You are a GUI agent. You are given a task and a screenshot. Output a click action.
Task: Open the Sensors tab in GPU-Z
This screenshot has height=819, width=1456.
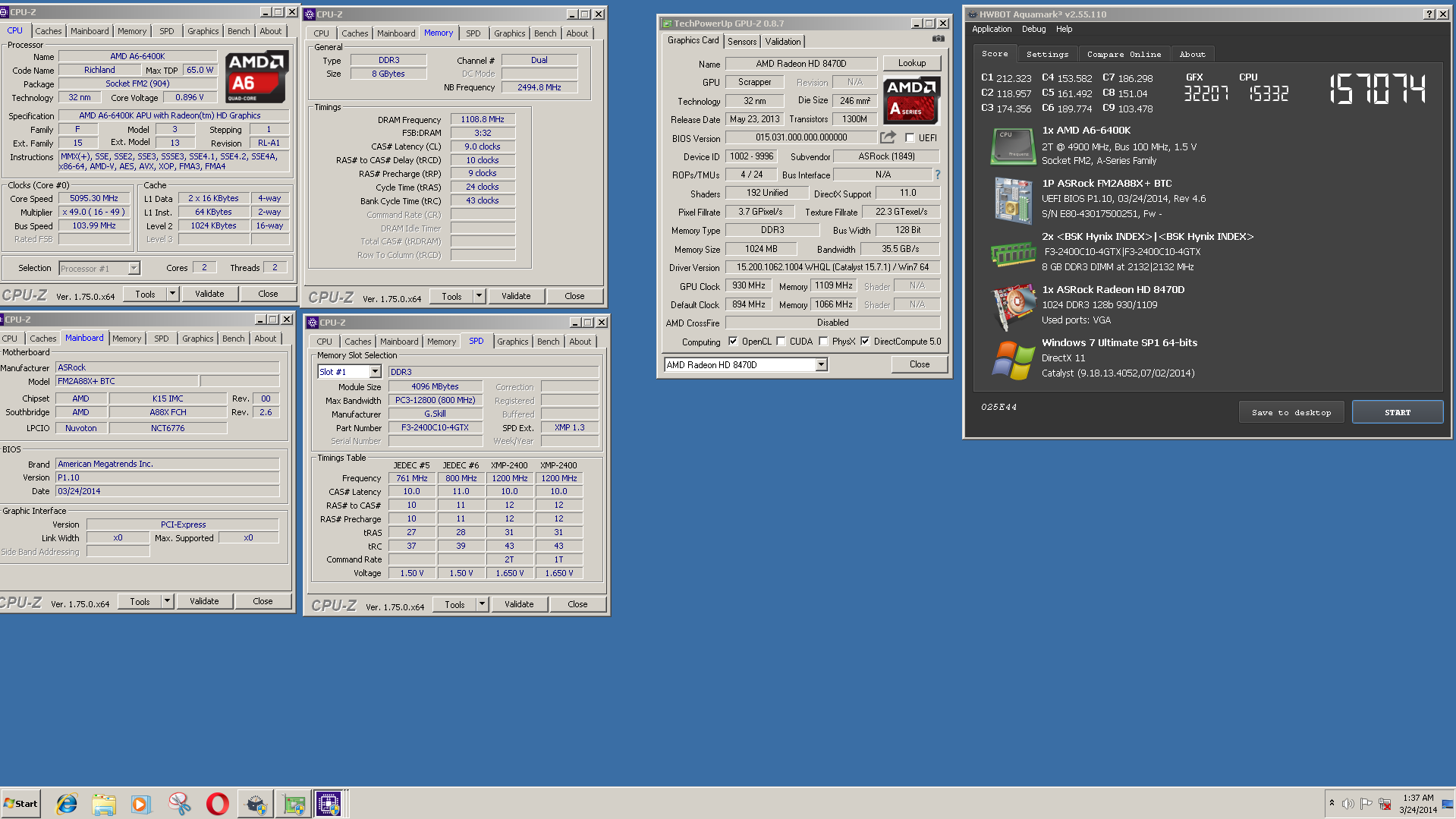742,42
